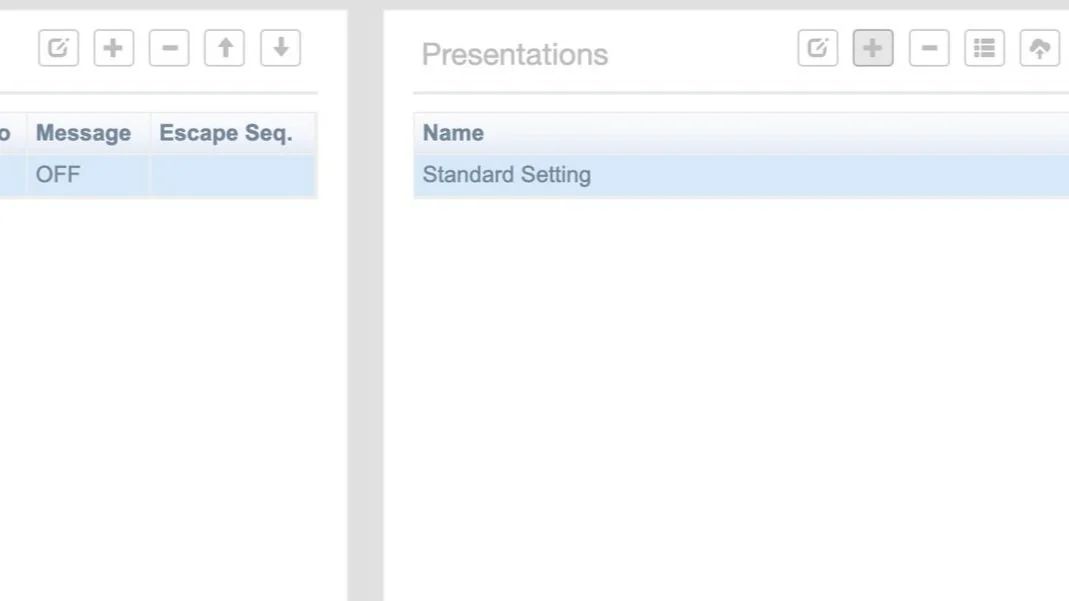Image resolution: width=1069 pixels, height=601 pixels.
Task: Move the selected message down
Action: 280,48
